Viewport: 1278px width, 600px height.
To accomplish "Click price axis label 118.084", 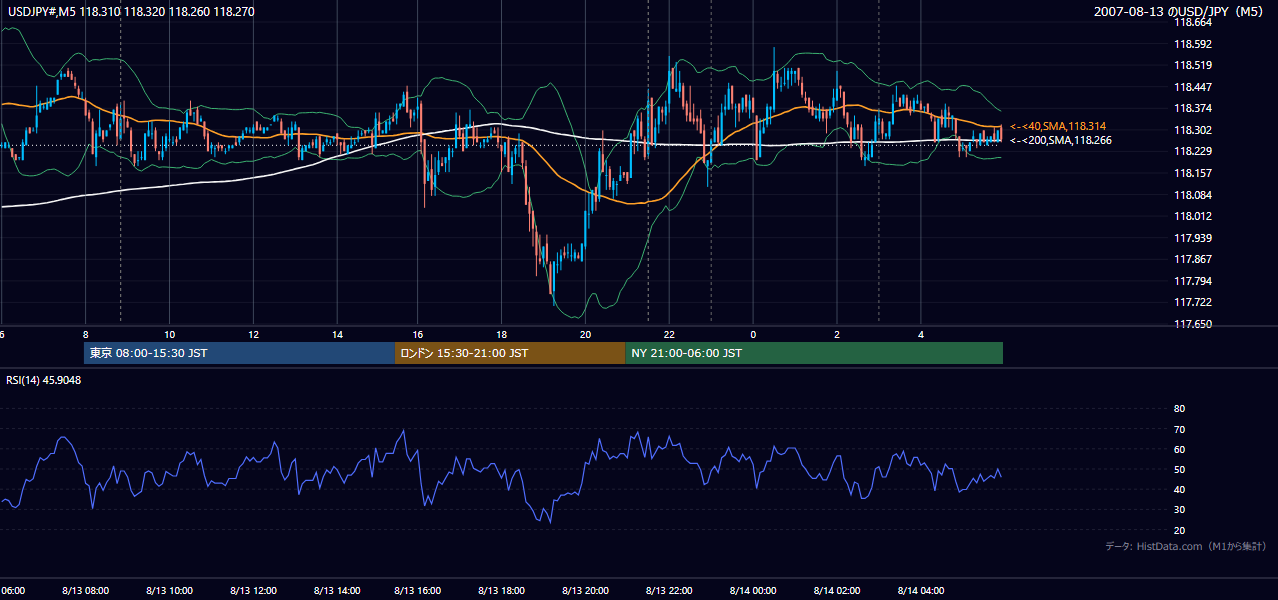I will tap(1193, 195).
